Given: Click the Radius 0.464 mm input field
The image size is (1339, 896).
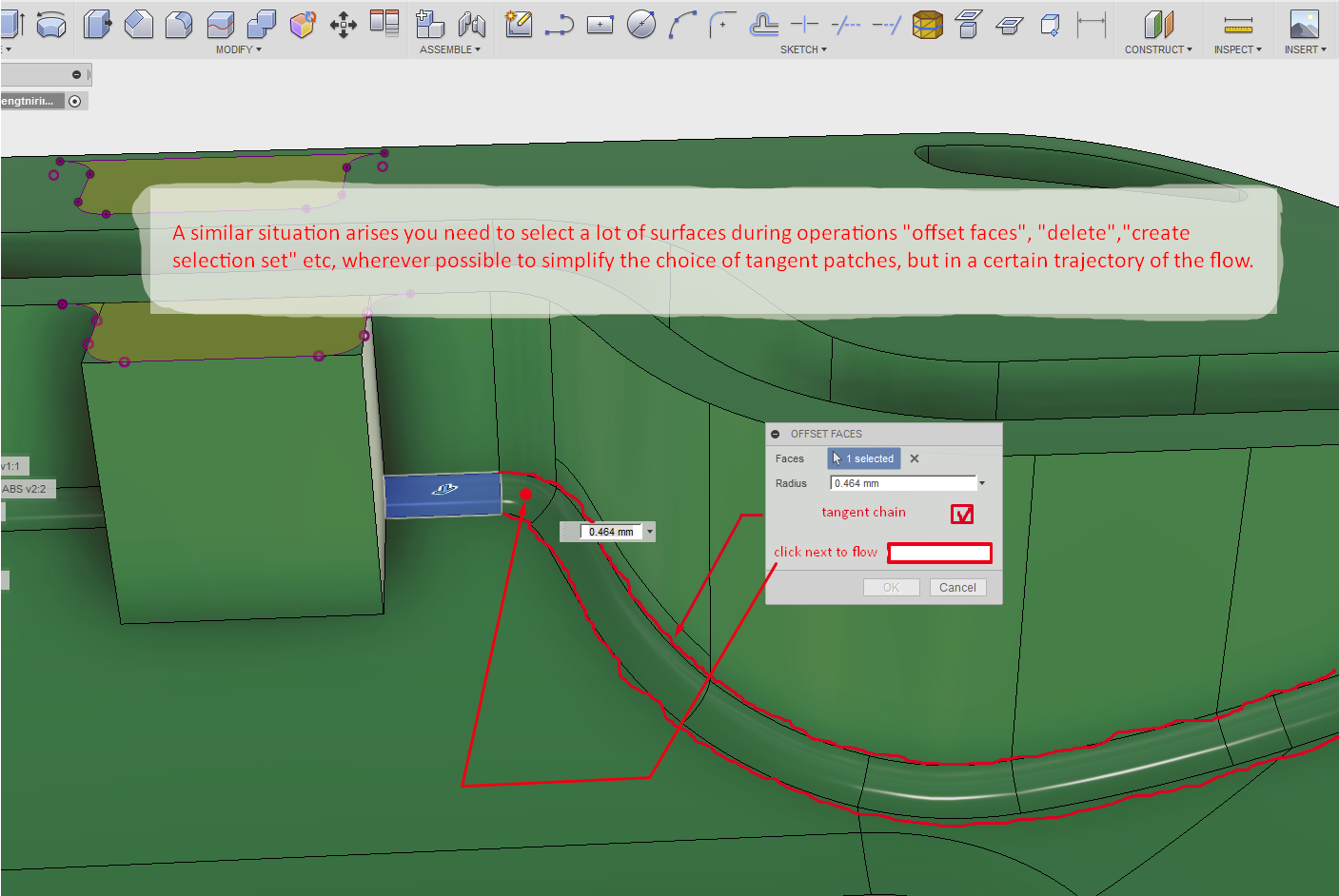Looking at the screenshot, I should tap(903, 483).
